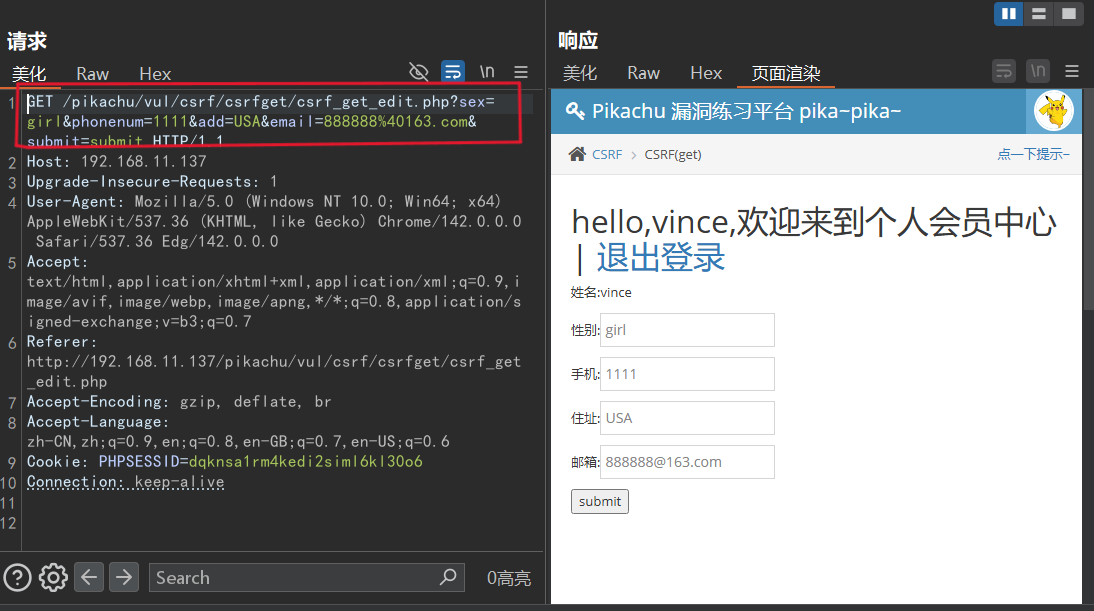
Task: Click the magnifier icon in search box
Action: point(448,577)
